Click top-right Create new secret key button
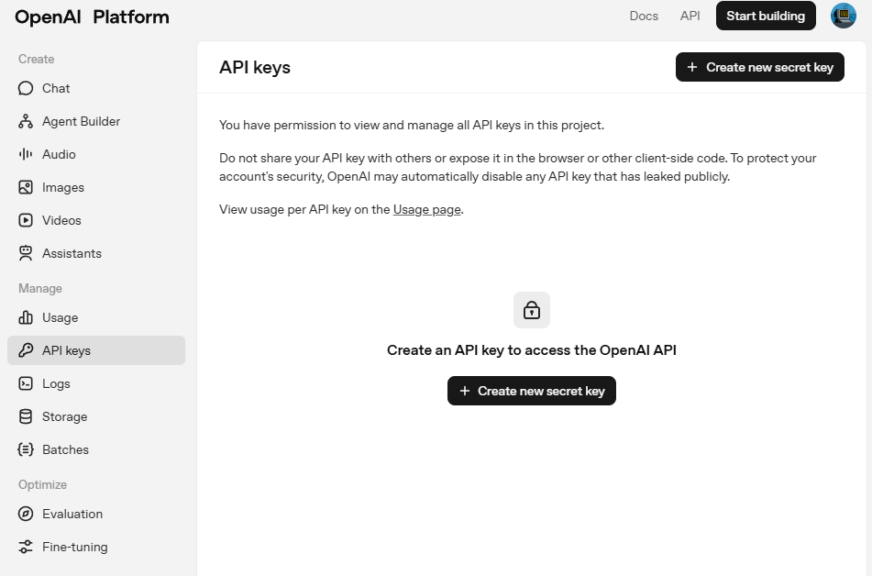The width and height of the screenshot is (872, 576). click(x=760, y=67)
